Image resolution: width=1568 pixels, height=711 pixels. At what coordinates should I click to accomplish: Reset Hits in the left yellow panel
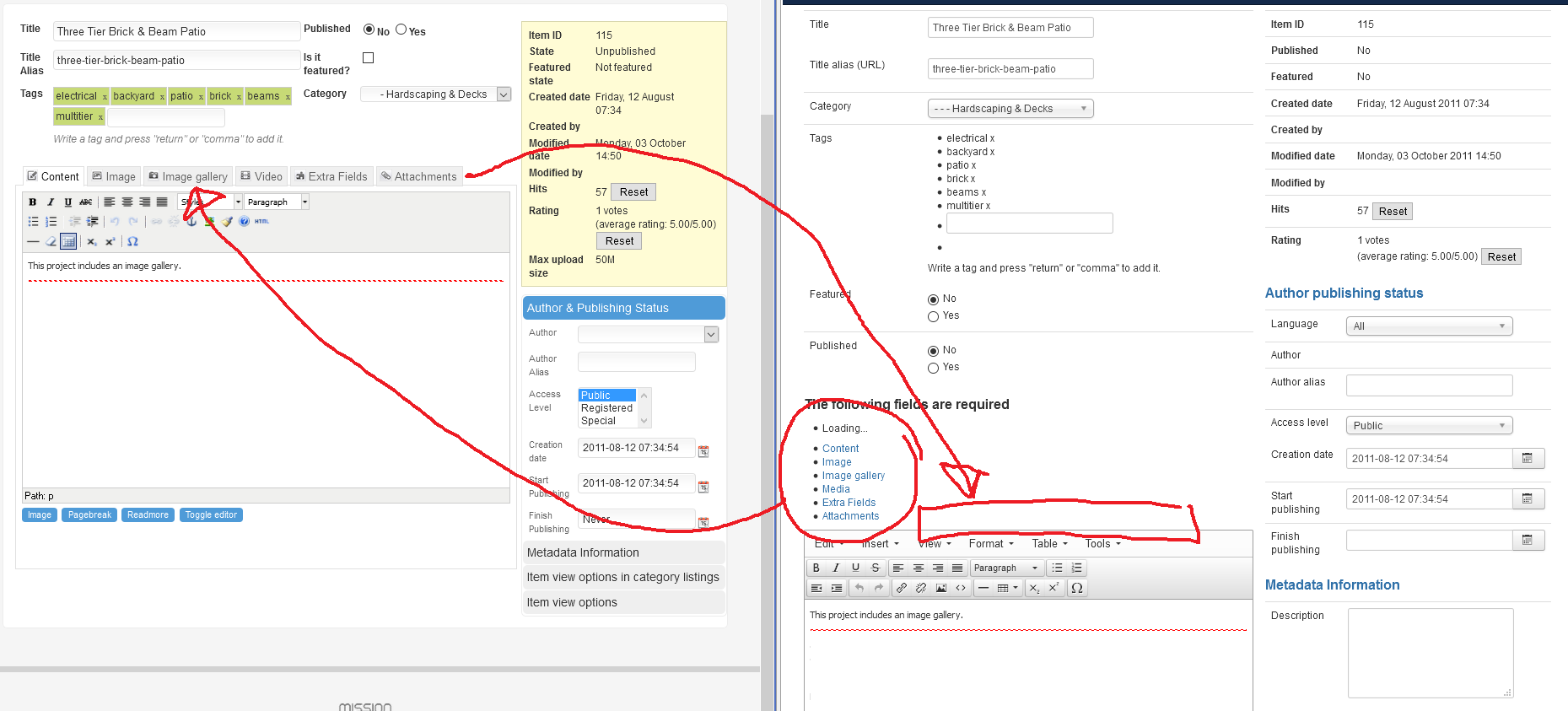click(633, 192)
